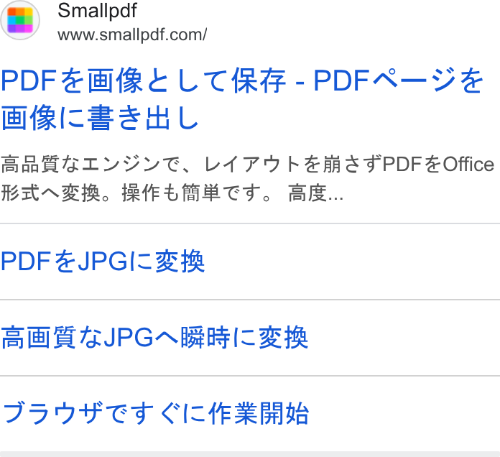Click 'JPG' in the 'PDFをJPGに変換' link
The image size is (500, 457).
click(103, 261)
